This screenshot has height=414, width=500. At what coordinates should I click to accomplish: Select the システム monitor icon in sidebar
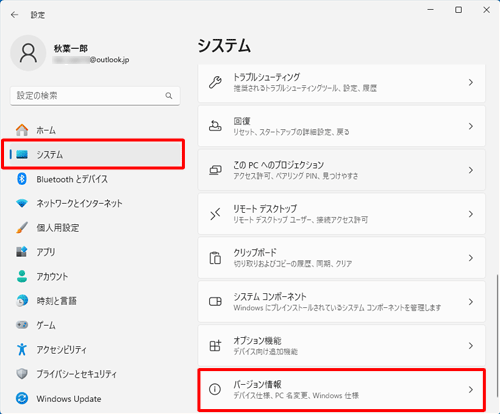coord(22,154)
